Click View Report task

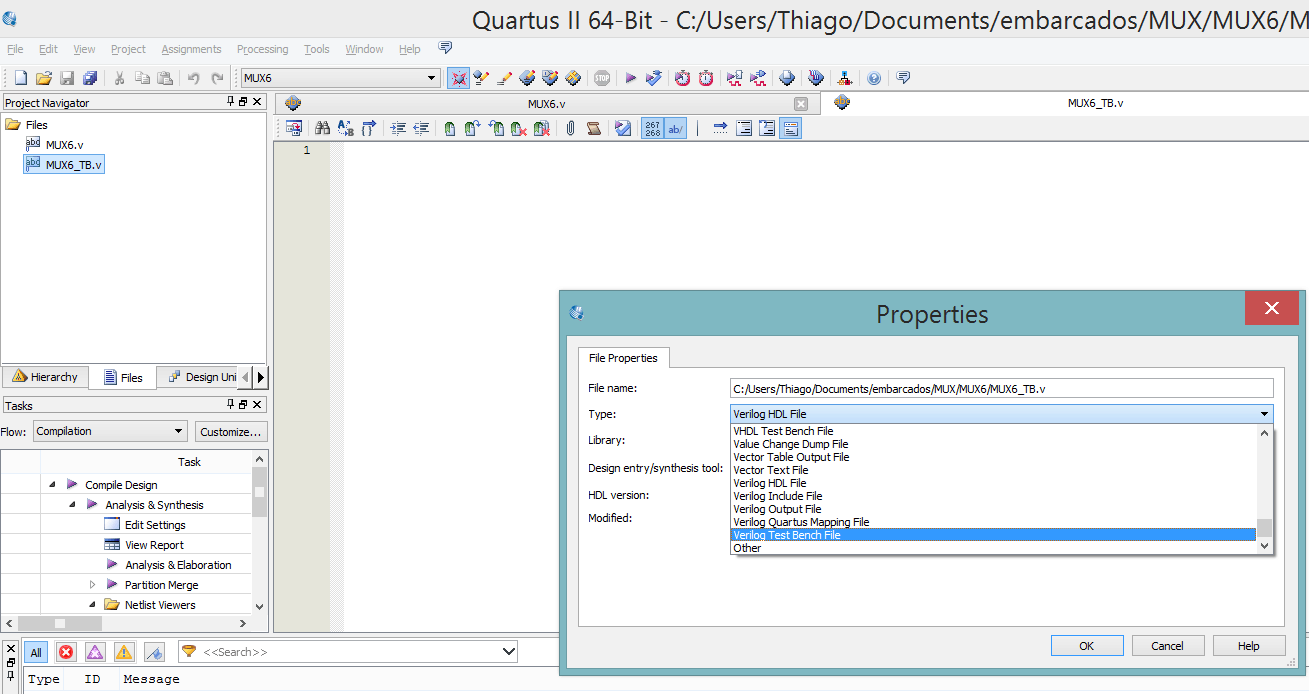tap(154, 545)
